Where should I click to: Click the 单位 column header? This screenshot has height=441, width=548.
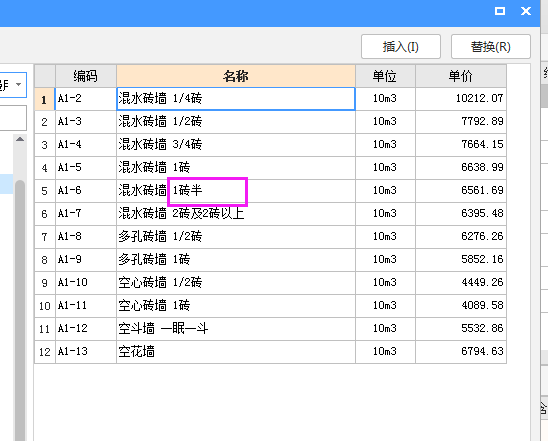coord(385,76)
